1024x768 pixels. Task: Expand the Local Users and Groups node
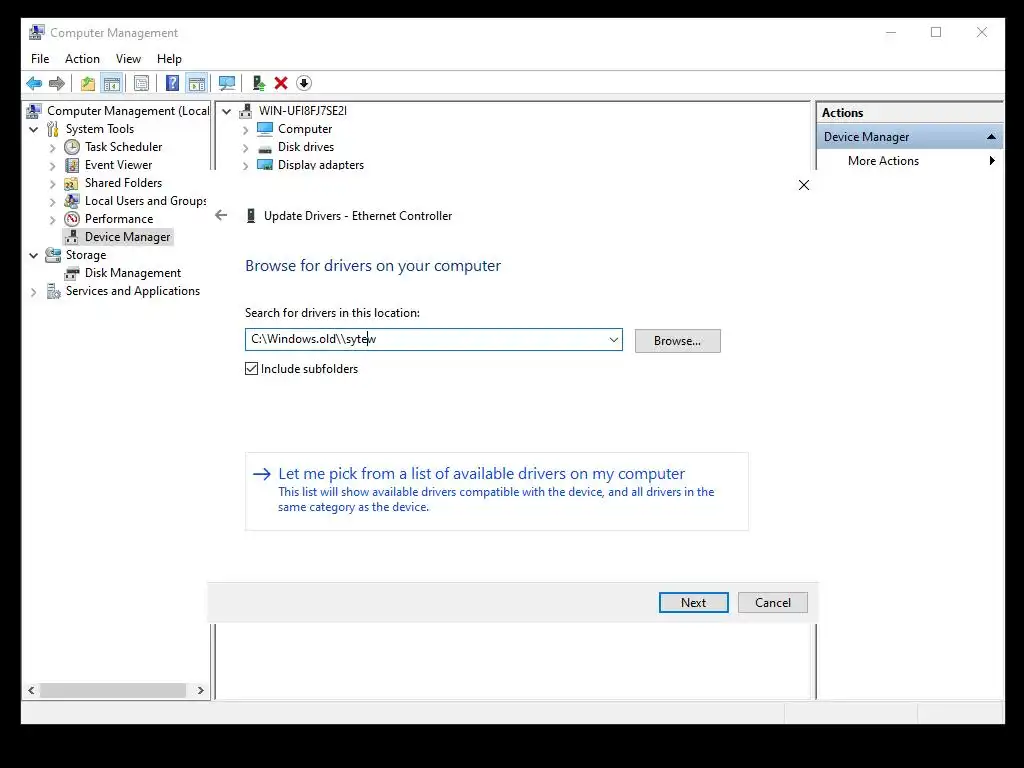coord(52,202)
